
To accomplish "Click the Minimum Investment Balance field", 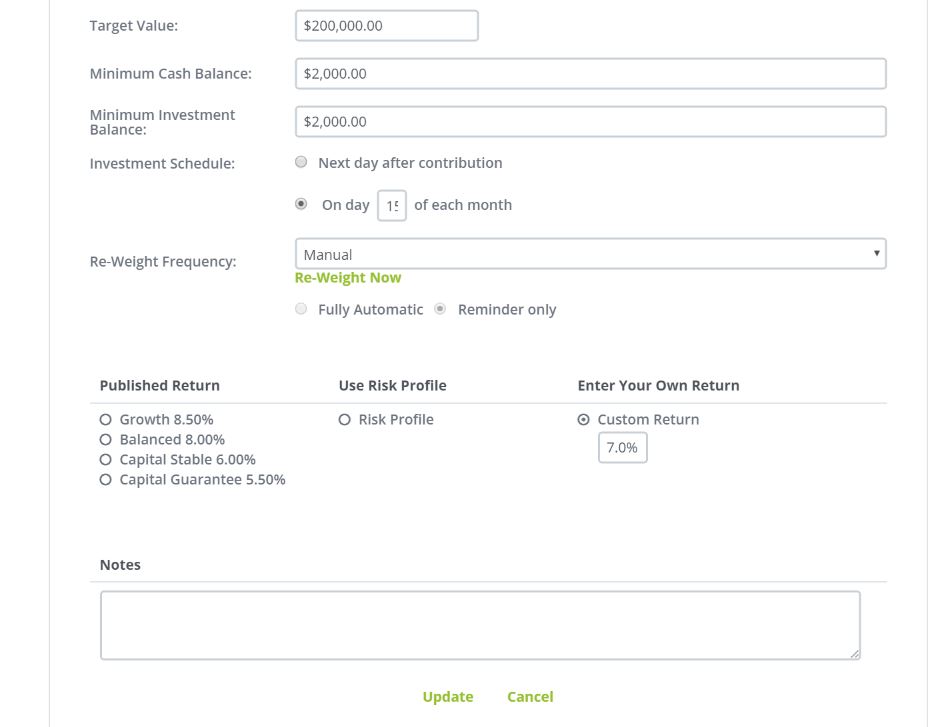I will (x=590, y=122).
